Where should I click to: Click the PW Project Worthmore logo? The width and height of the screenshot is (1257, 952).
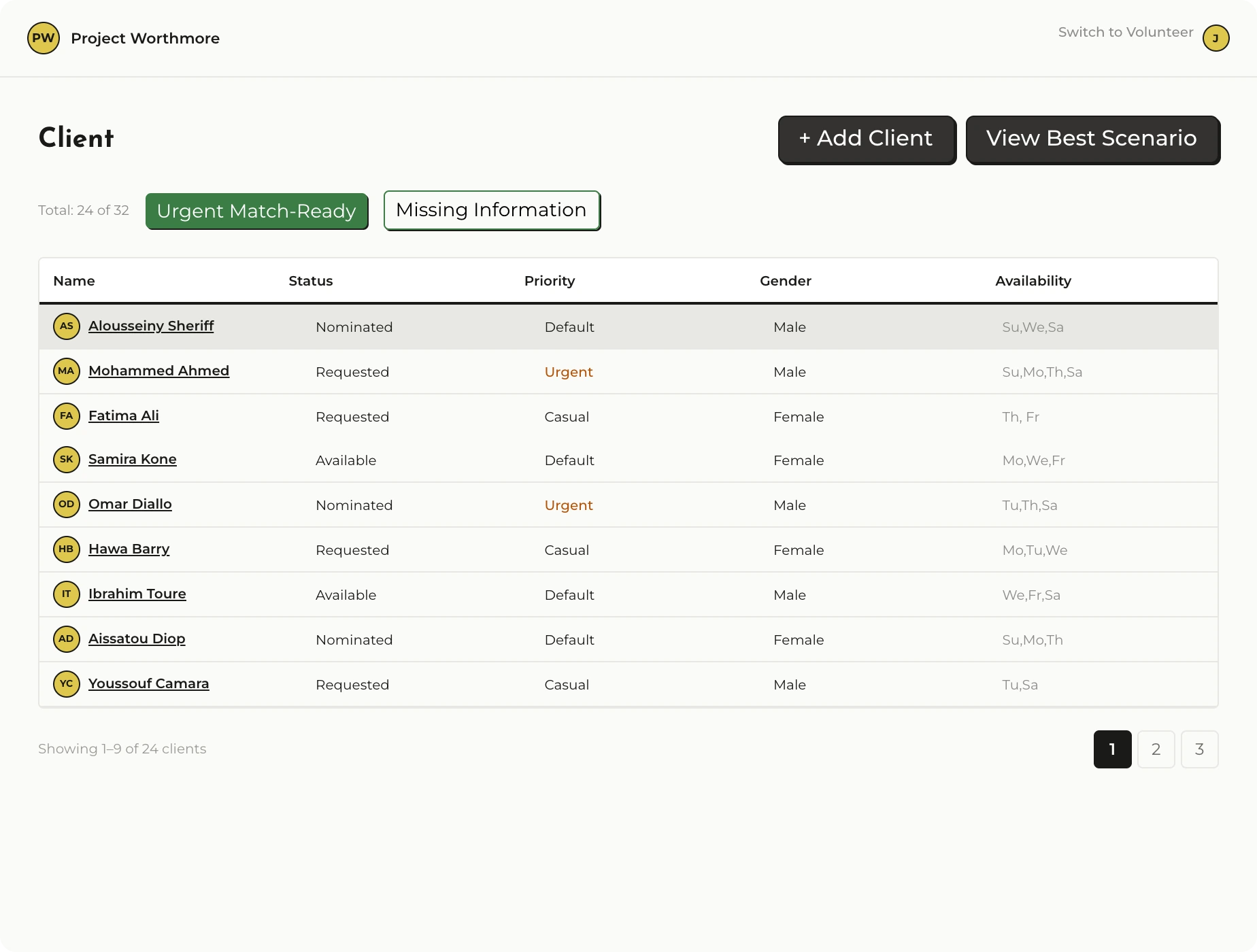[44, 38]
